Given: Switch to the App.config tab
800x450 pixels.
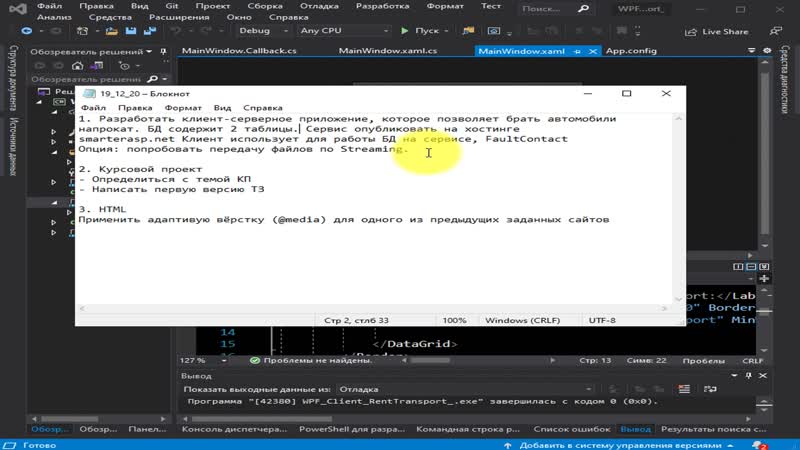Looking at the screenshot, I should pos(631,51).
